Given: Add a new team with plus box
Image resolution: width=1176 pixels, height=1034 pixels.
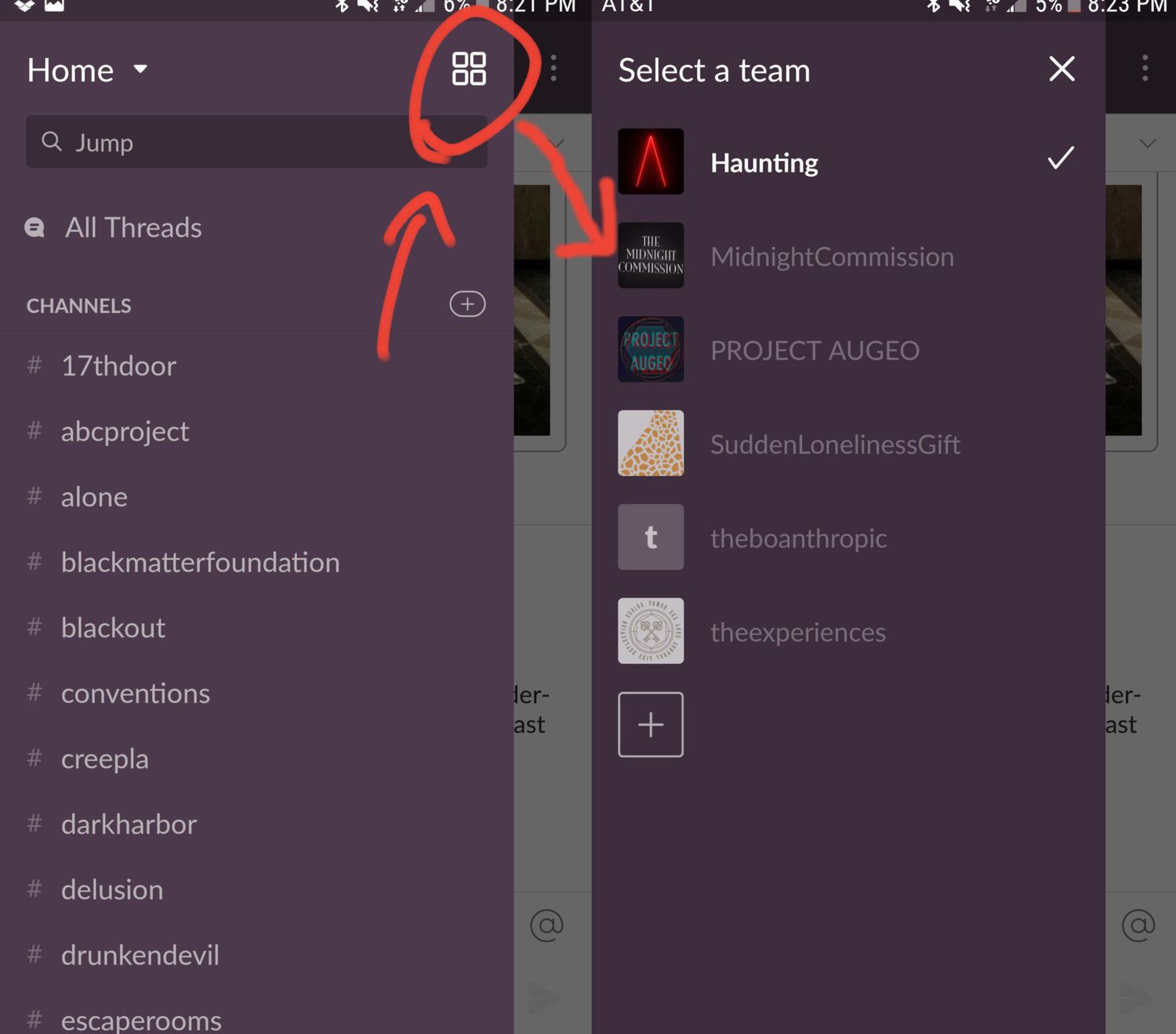Looking at the screenshot, I should pos(651,724).
